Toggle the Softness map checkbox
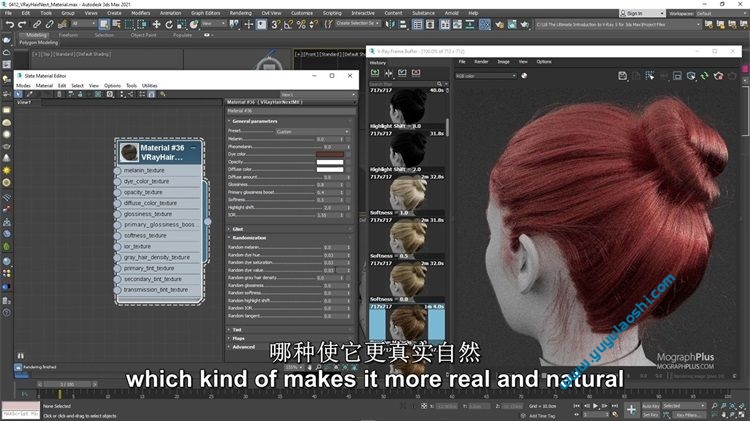Screen dimensions: 750x421 coord(348,200)
